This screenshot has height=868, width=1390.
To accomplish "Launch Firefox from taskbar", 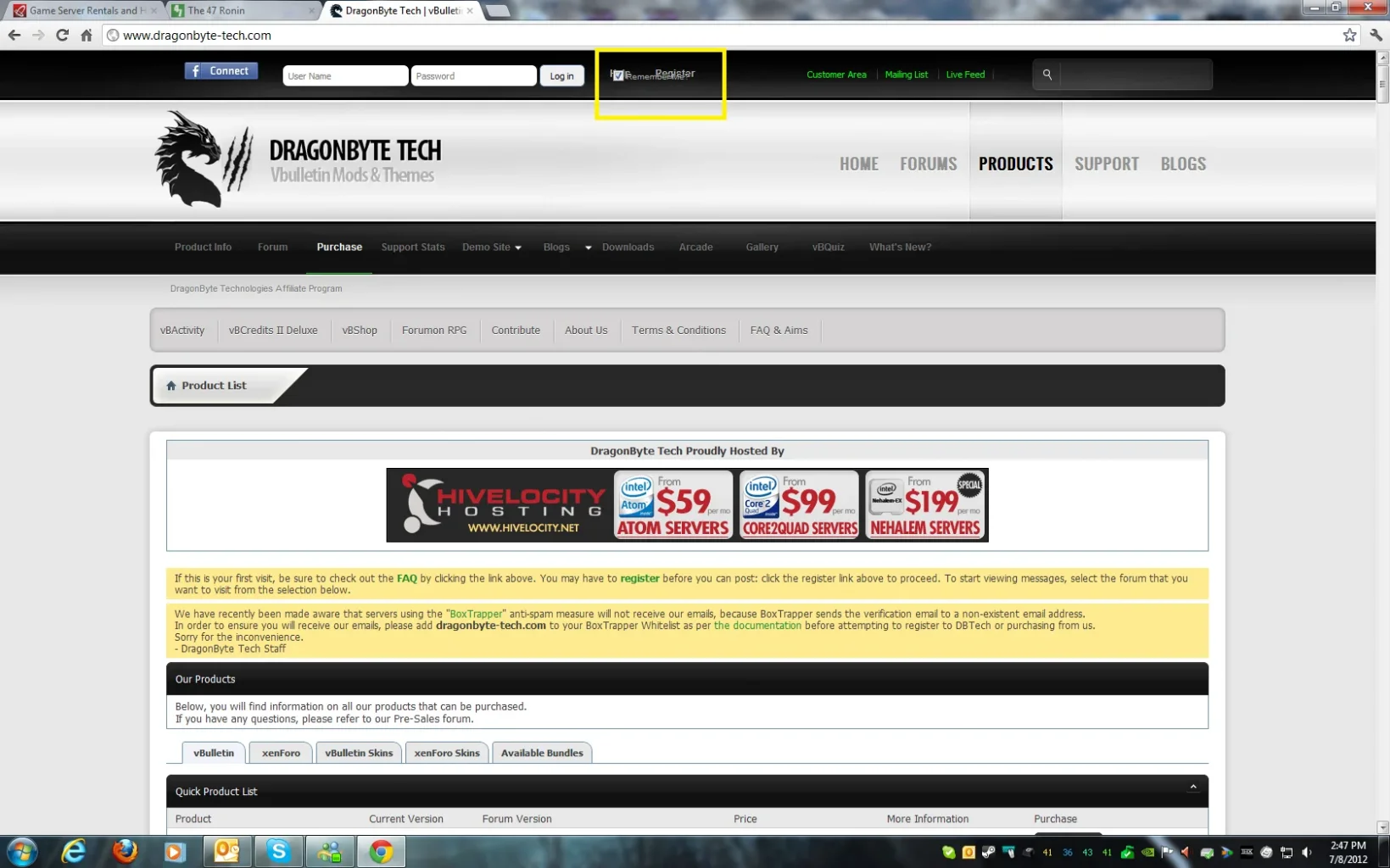I will (x=125, y=852).
